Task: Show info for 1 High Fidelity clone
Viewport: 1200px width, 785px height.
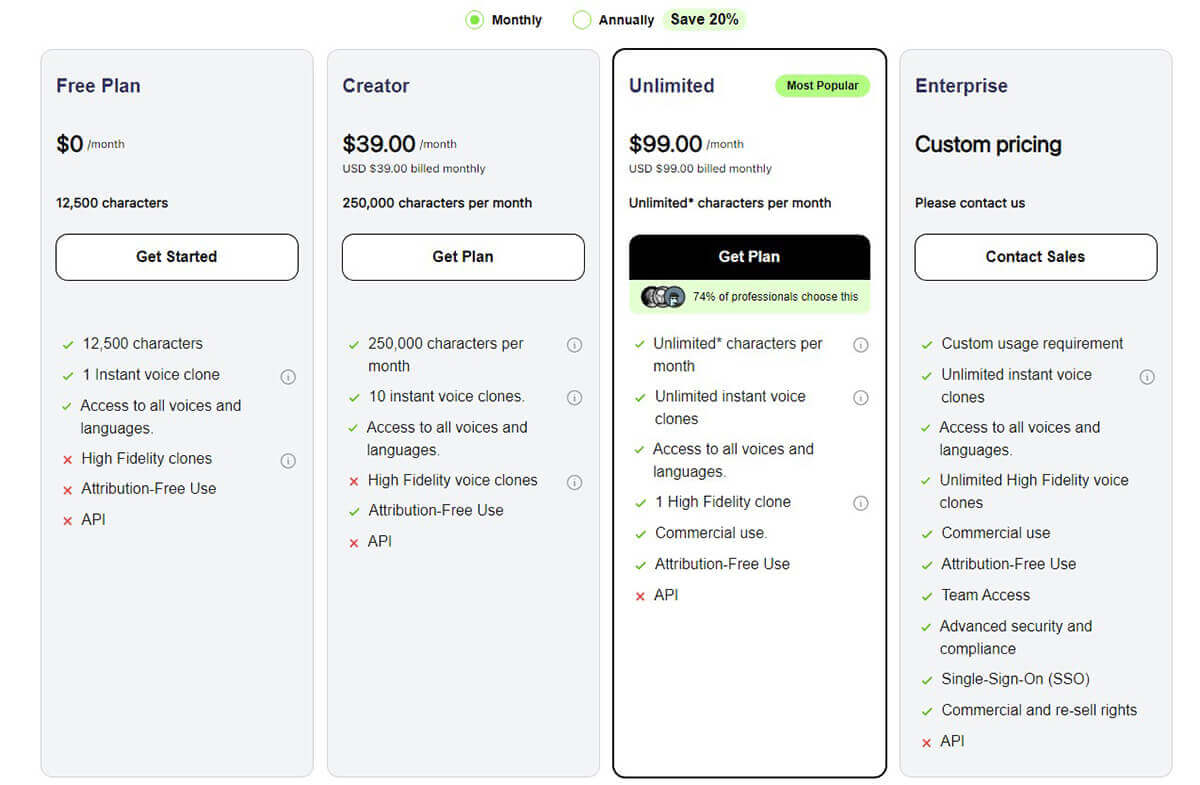Action: coord(860,503)
